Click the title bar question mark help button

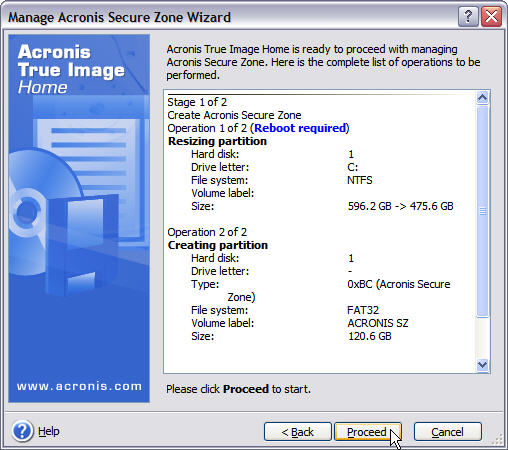click(x=468, y=17)
